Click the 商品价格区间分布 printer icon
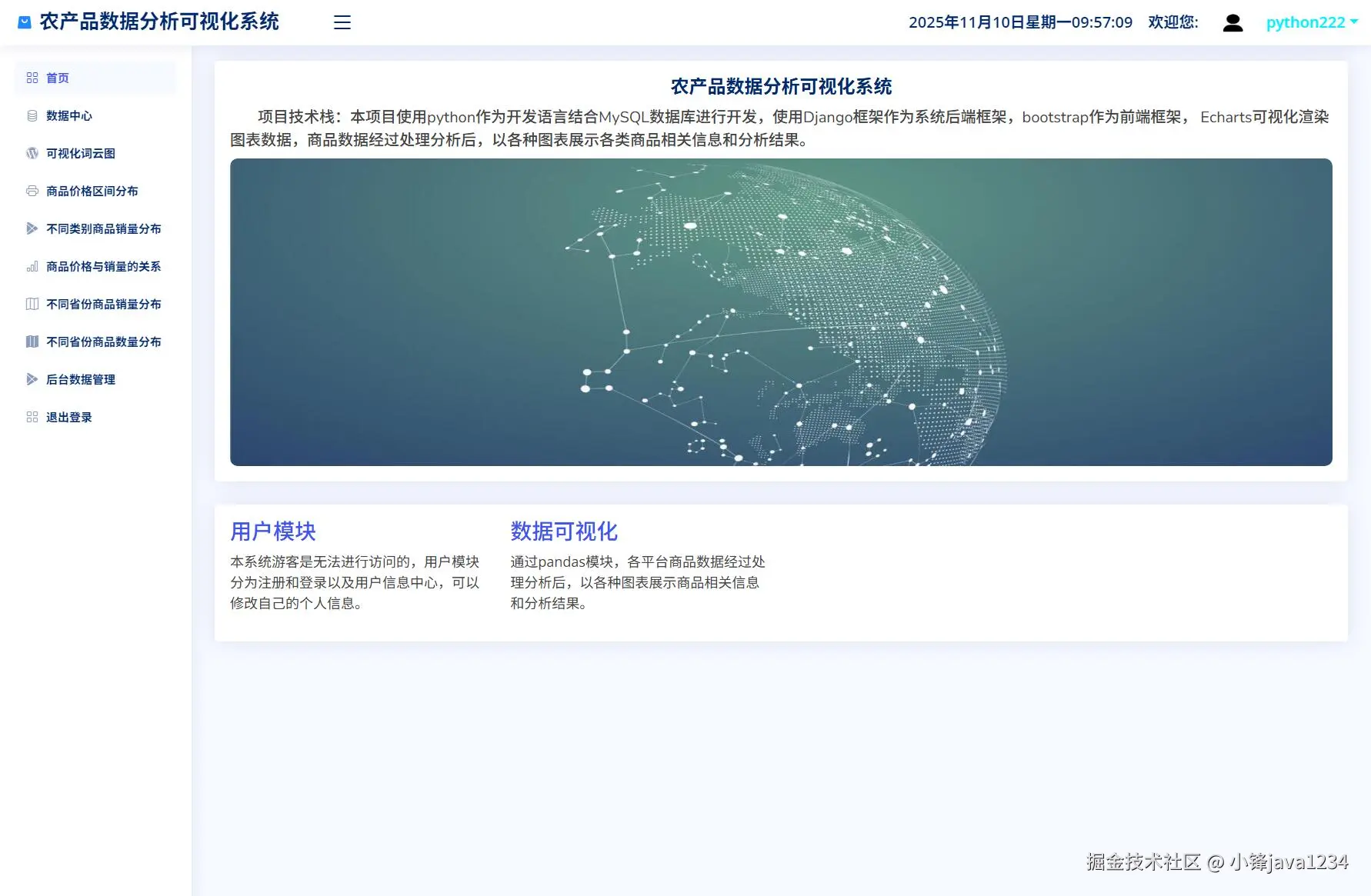Screen dimensions: 1371x896 [x=32, y=191]
